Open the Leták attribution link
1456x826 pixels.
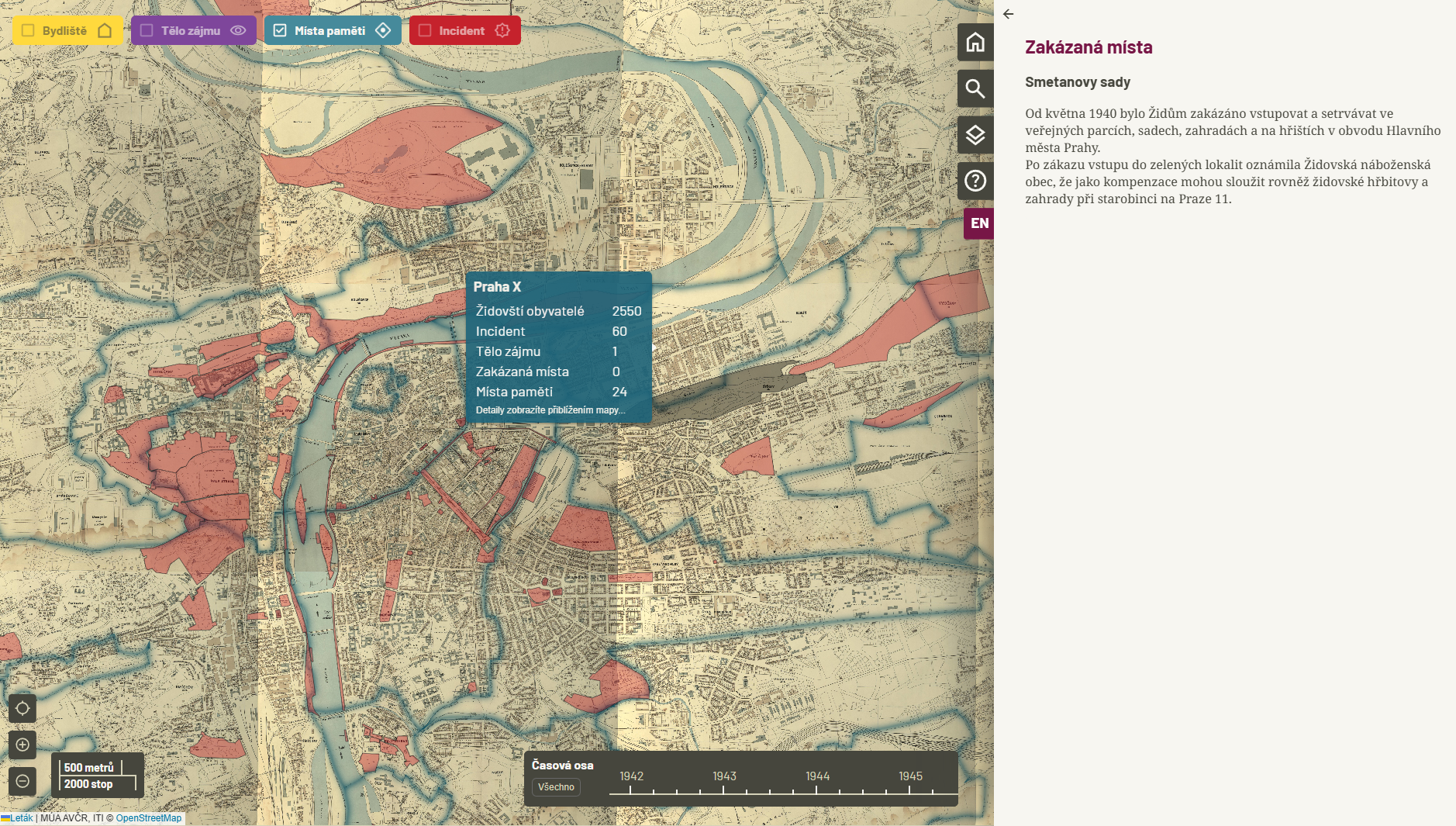[x=21, y=818]
